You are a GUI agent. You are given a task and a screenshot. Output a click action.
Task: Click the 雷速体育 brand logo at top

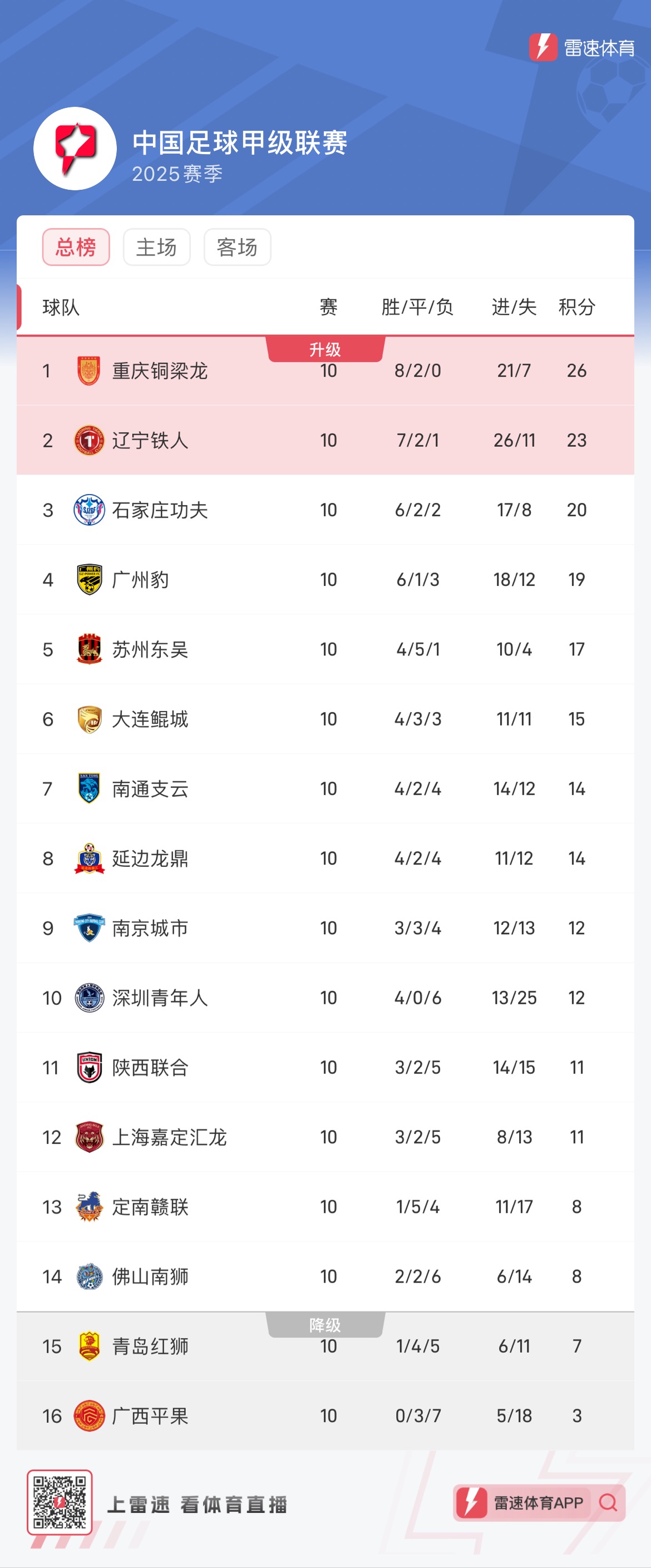581,47
